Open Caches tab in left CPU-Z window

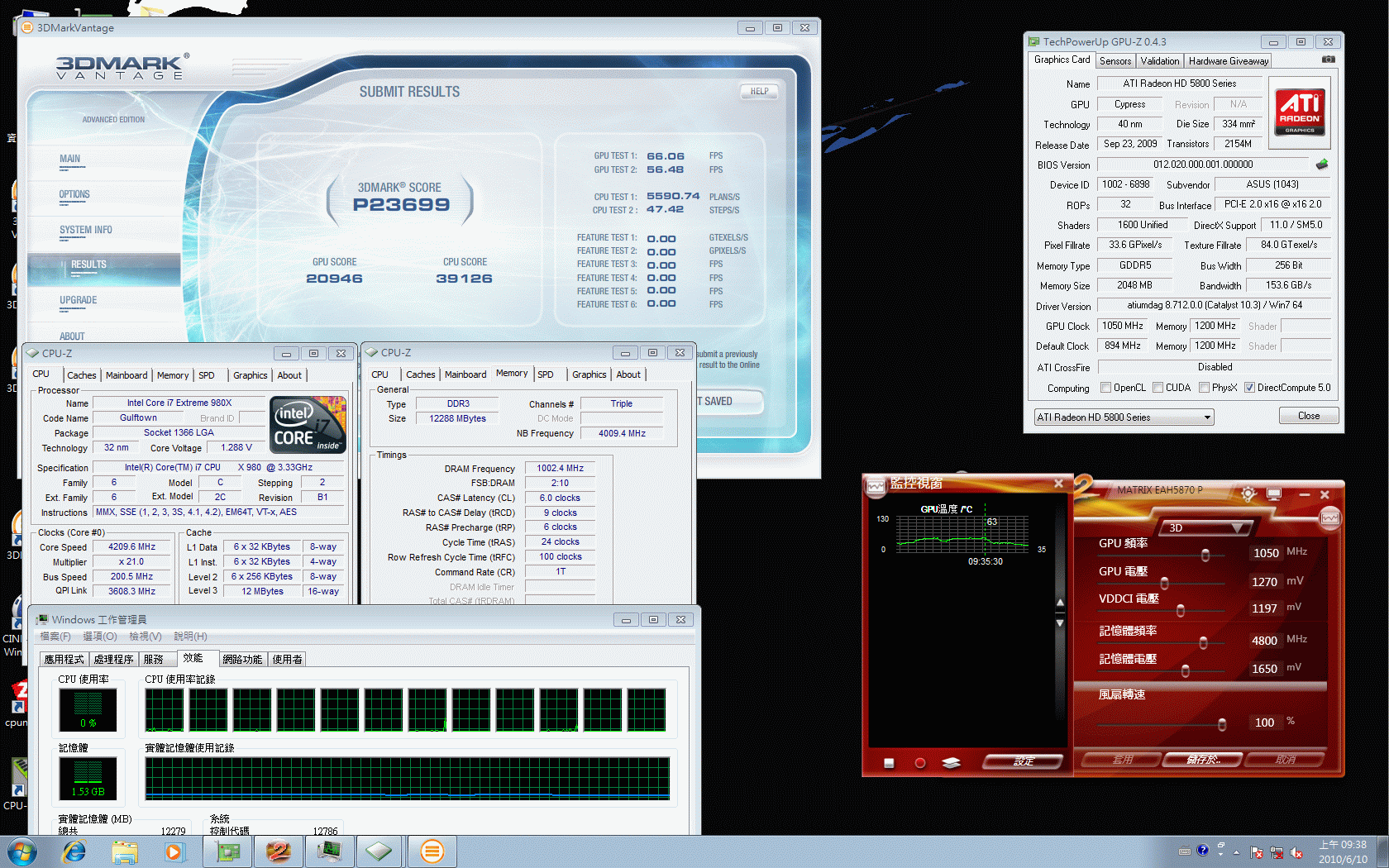coord(82,375)
